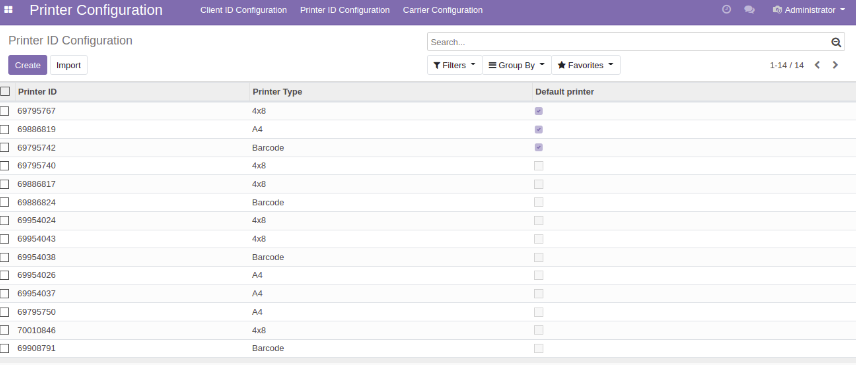860x365 pixels.
Task: Click A4 type in row 69886819
Action: pyautogui.click(x=257, y=129)
